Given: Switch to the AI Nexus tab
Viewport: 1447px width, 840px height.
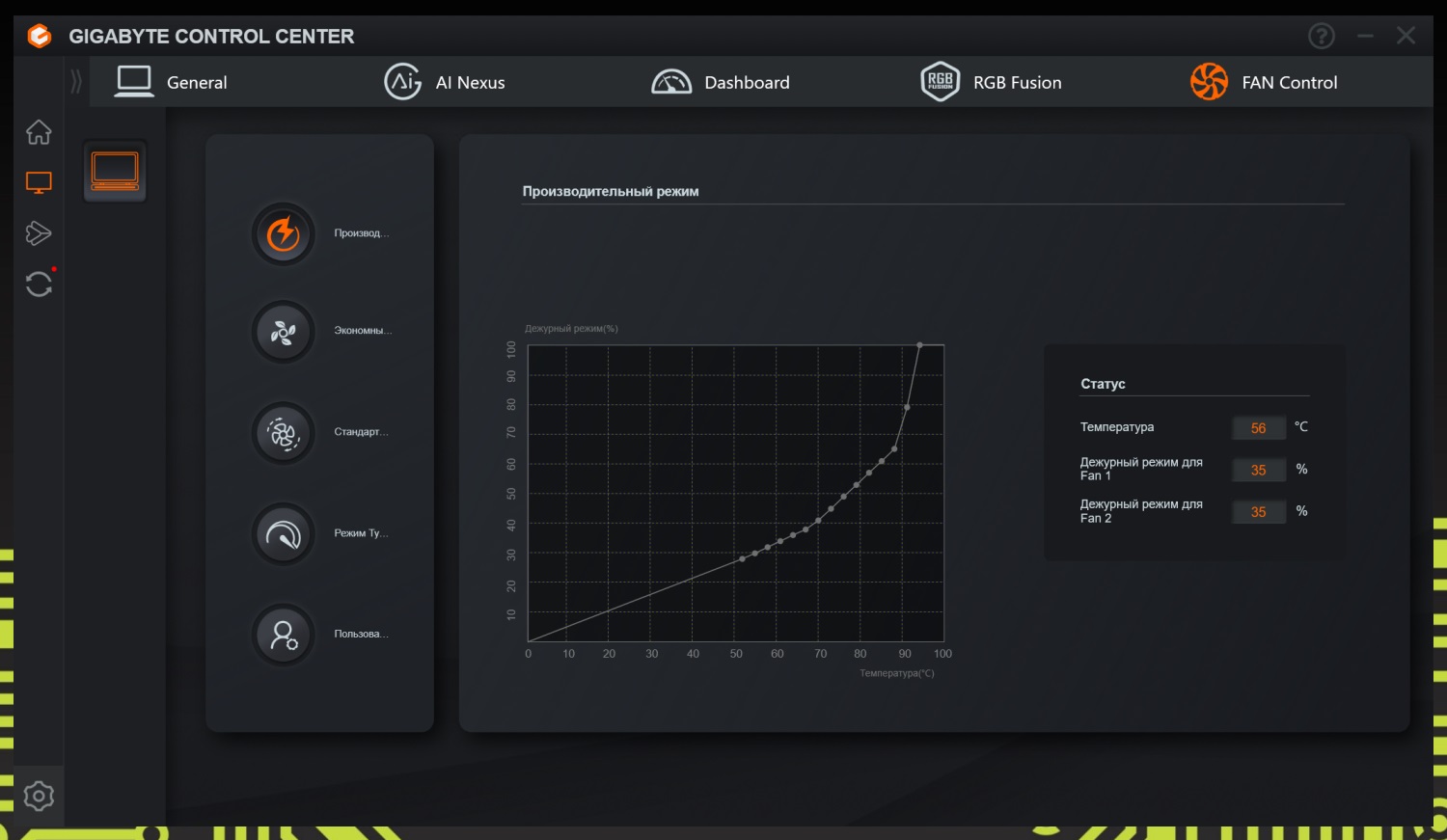Looking at the screenshot, I should pos(445,82).
